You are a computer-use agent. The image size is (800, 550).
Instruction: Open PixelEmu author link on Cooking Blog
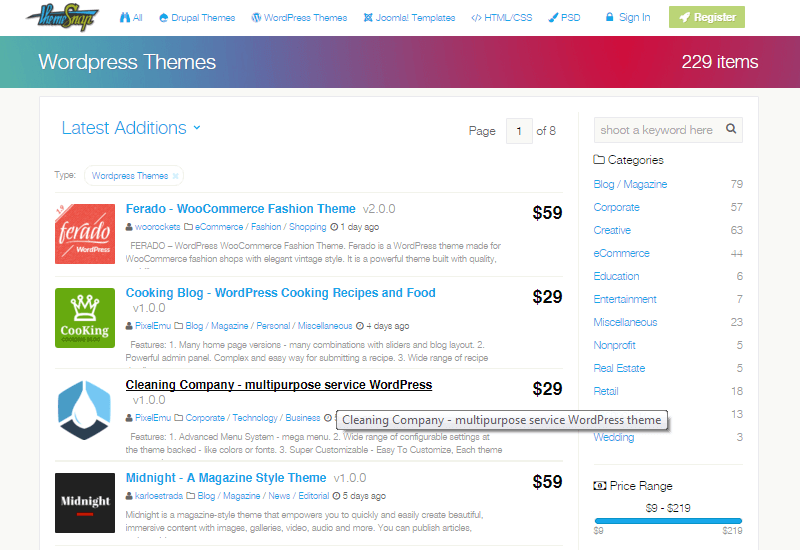coord(153,326)
